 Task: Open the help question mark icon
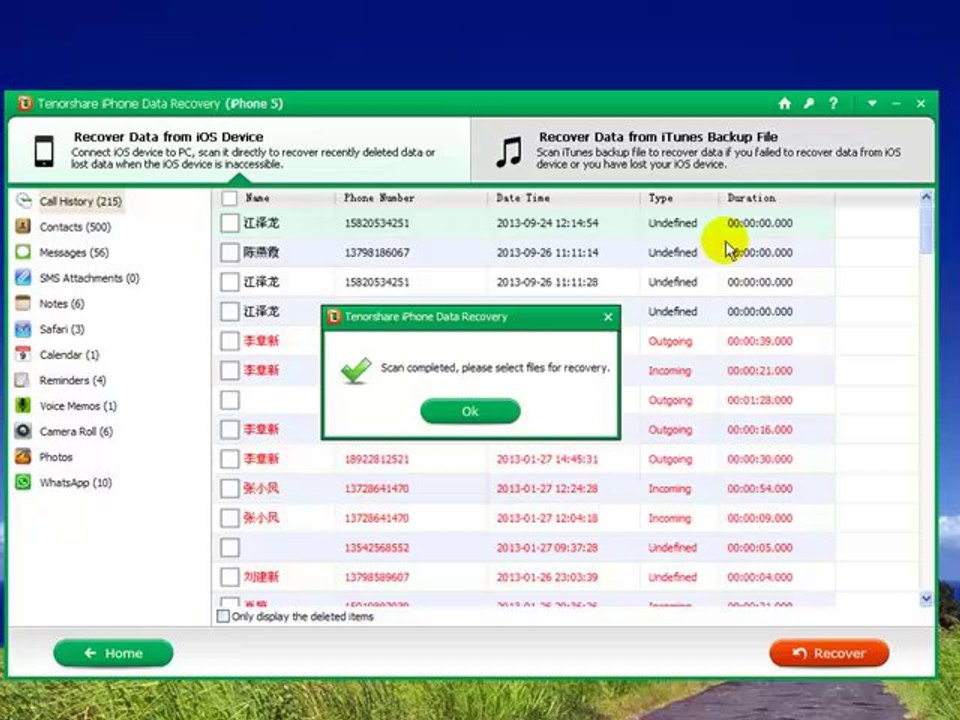833,103
